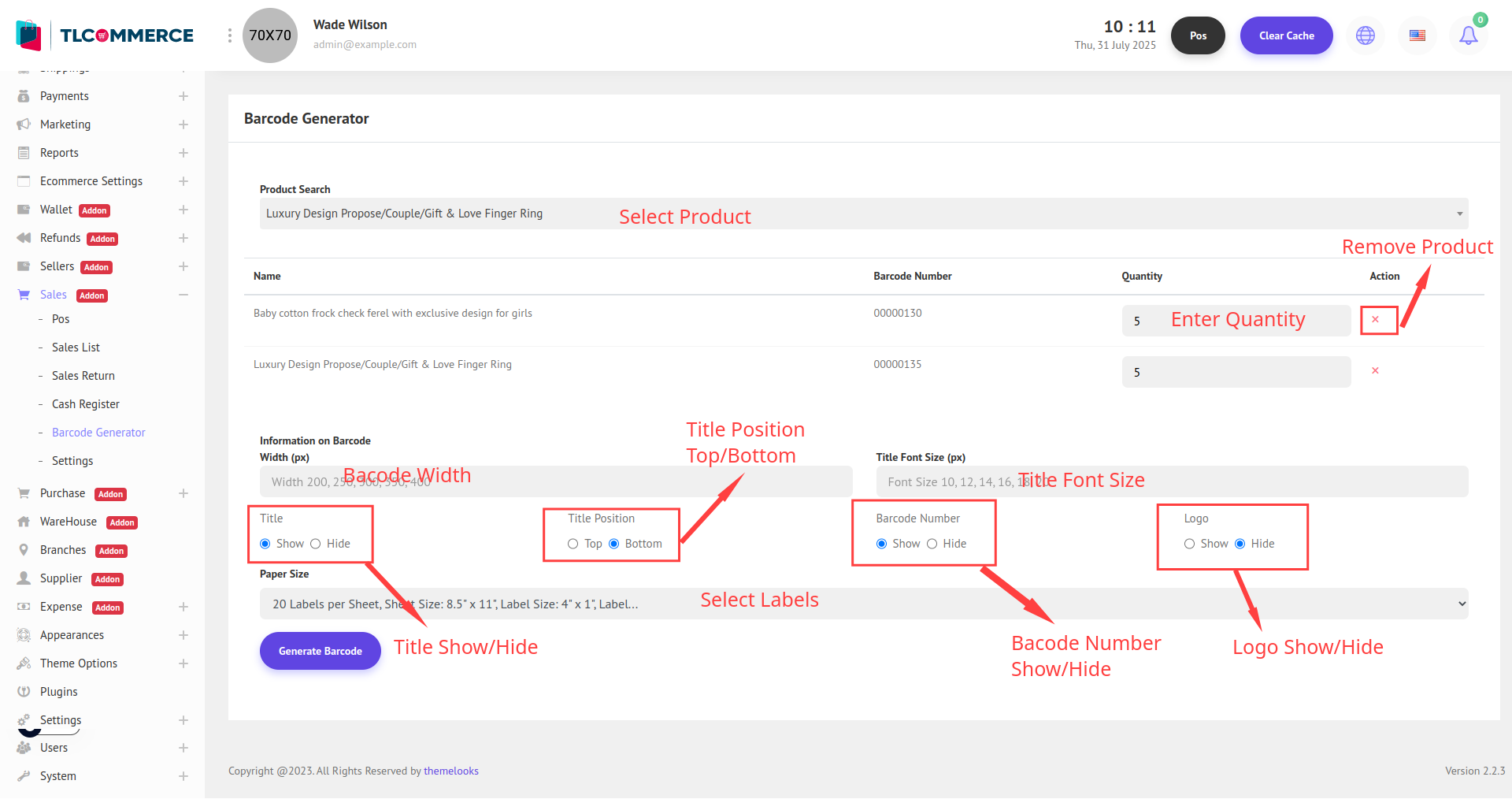The width and height of the screenshot is (1512, 799).
Task: Open the Paper Size labels dropdown
Action: click(x=863, y=604)
